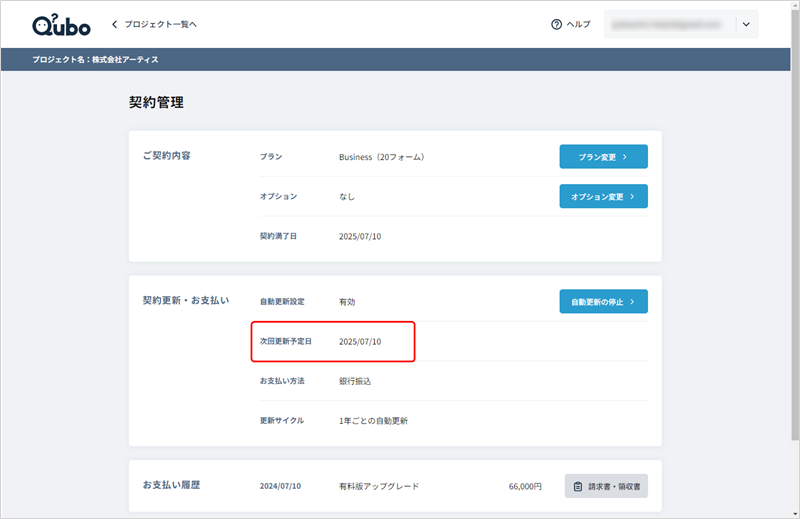
Task: Click the help question mark icon
Action: coord(556,24)
